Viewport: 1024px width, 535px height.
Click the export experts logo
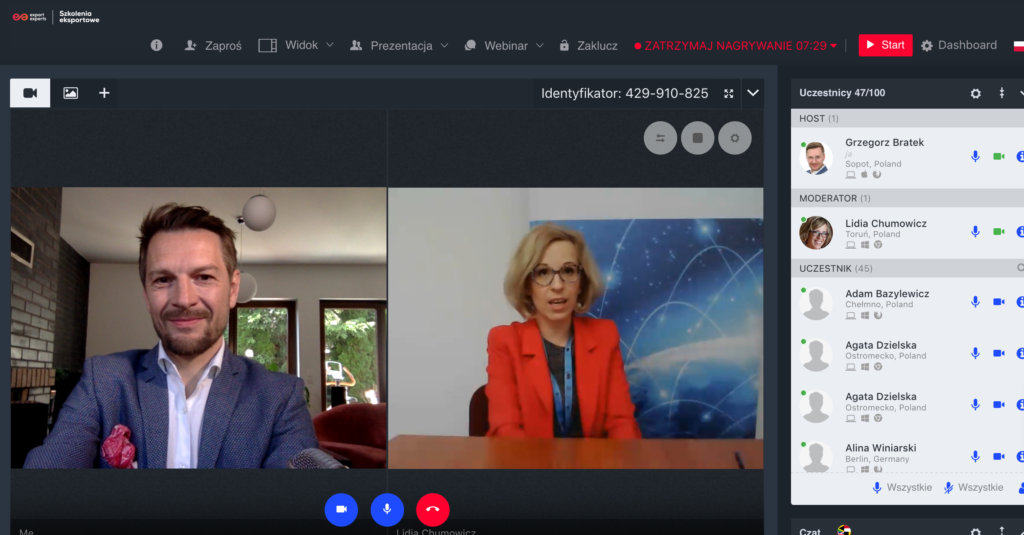coord(29,17)
